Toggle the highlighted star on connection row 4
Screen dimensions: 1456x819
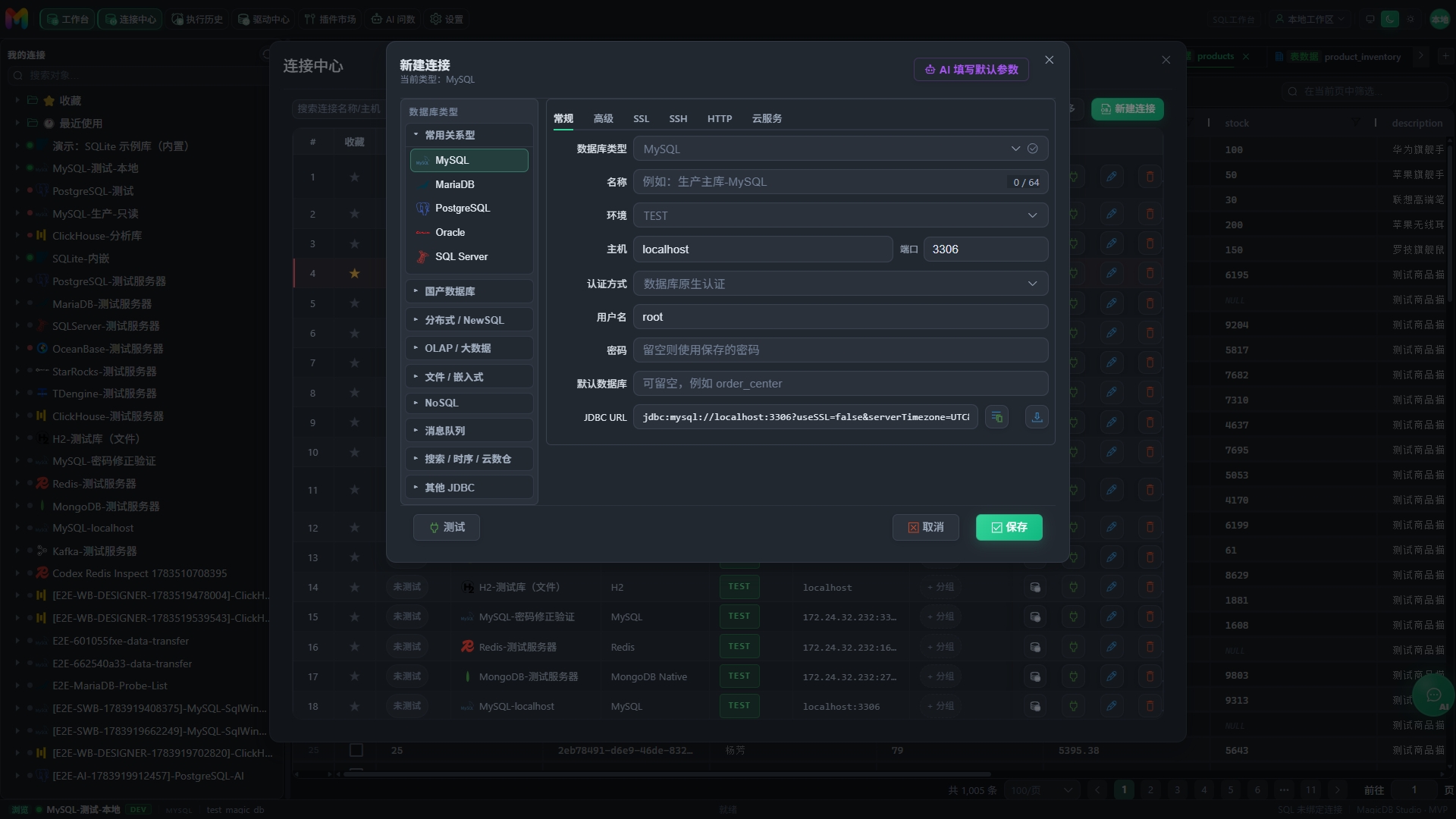354,273
